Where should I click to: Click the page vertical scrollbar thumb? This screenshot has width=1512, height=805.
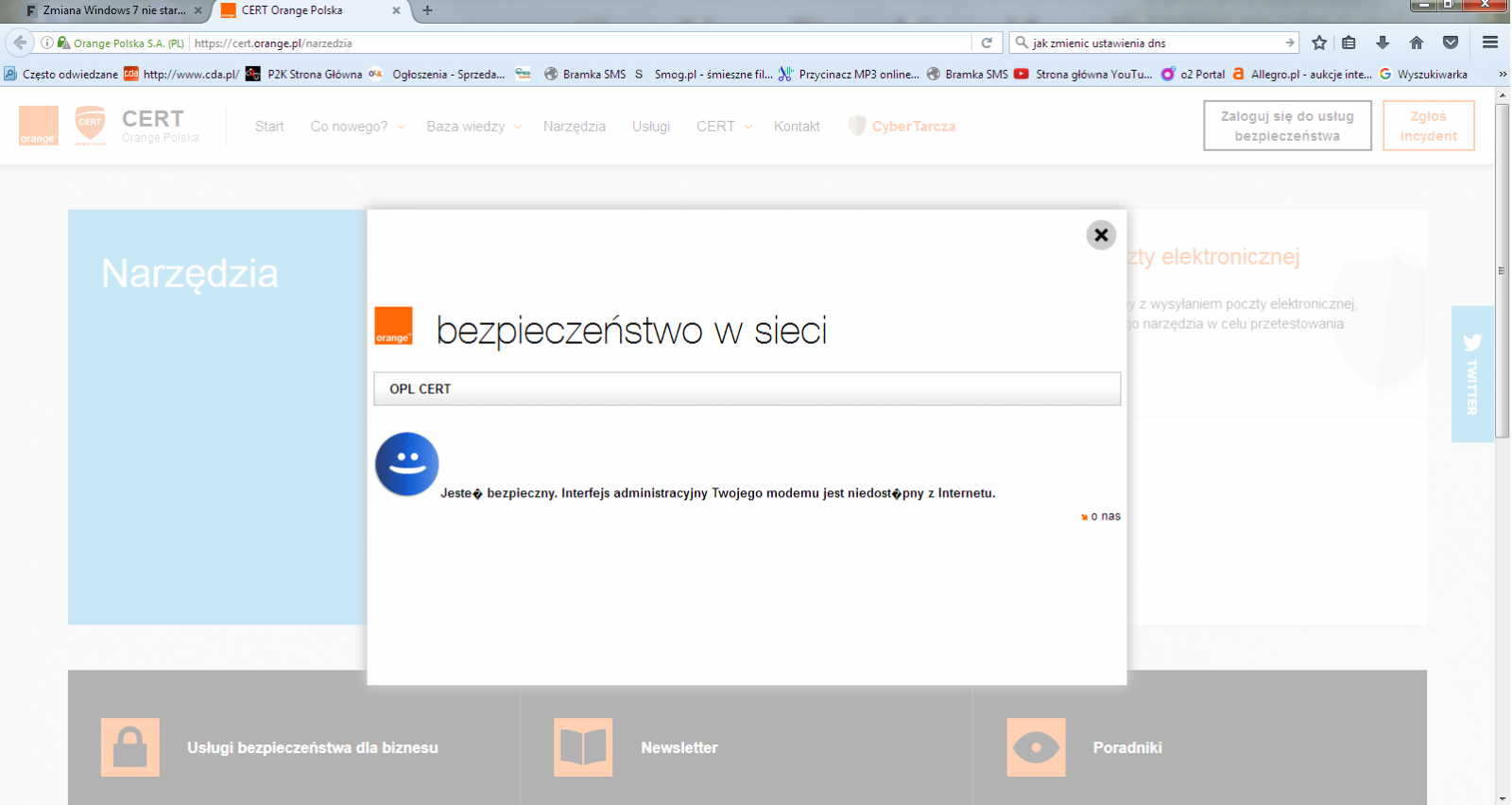[x=1502, y=271]
